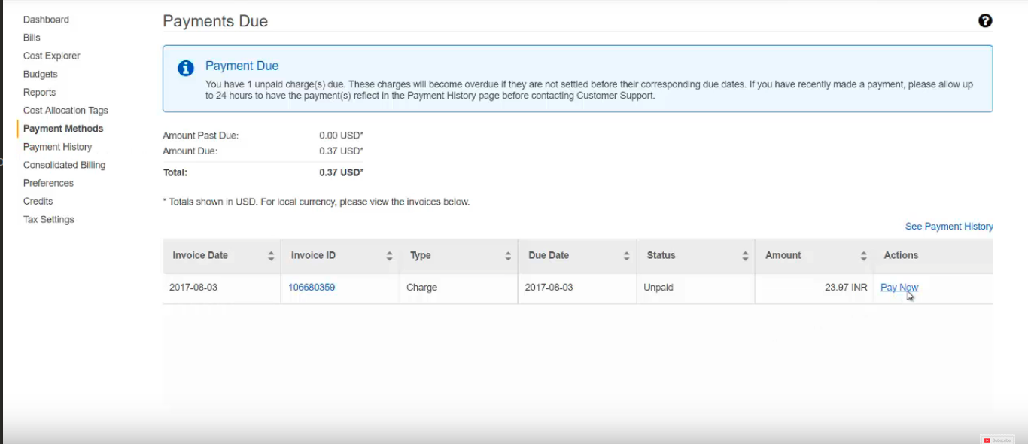Open Payment History sidebar item
The height and width of the screenshot is (444, 1028).
(57, 147)
